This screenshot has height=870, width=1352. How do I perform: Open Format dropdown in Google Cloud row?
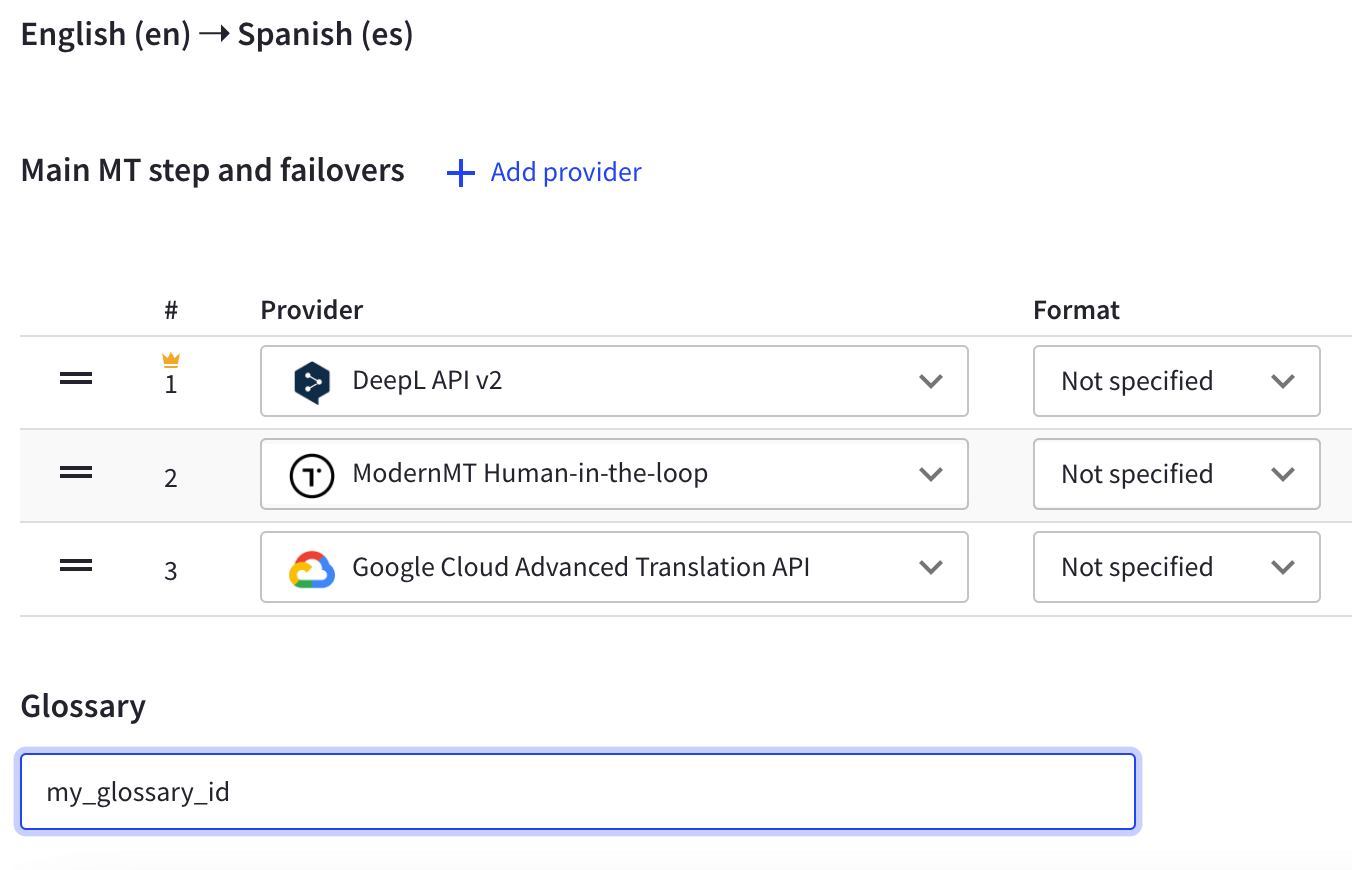click(x=1176, y=567)
